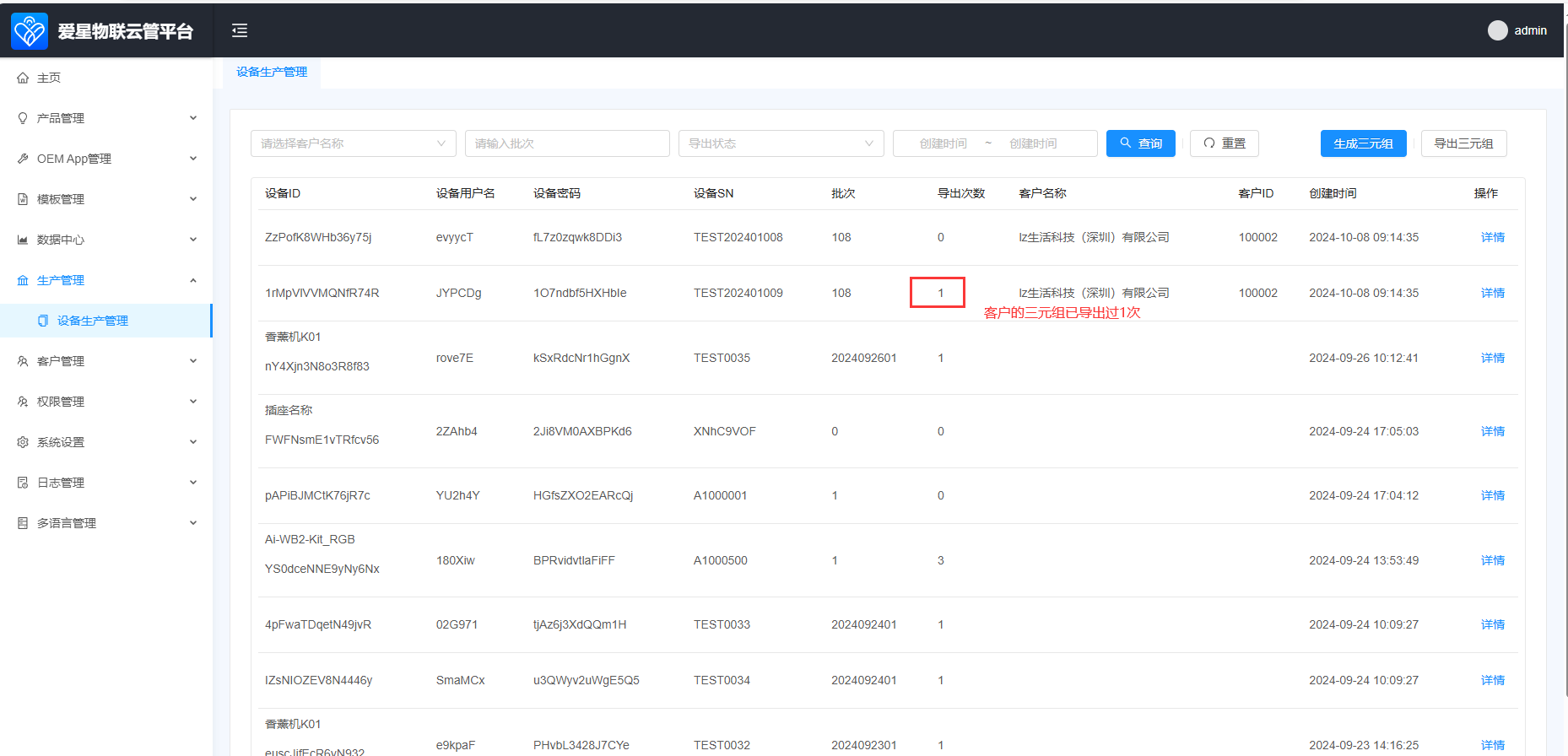Expand the 系统设置 chevron
1568x756 pixels.
(x=193, y=442)
